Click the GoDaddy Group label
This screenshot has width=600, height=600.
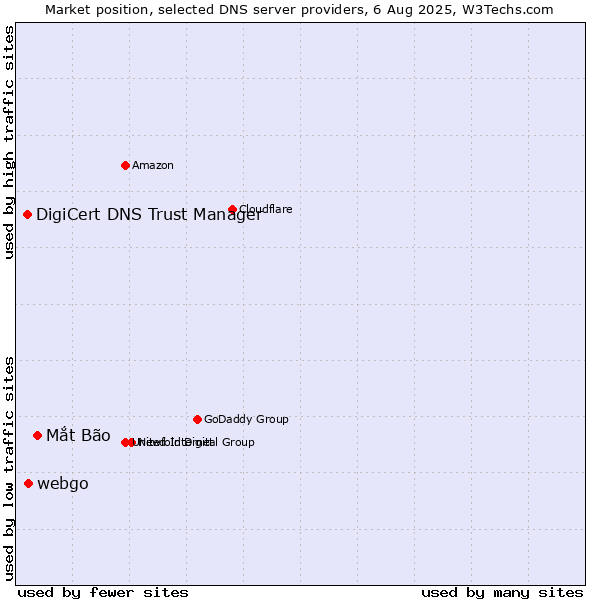tap(246, 419)
